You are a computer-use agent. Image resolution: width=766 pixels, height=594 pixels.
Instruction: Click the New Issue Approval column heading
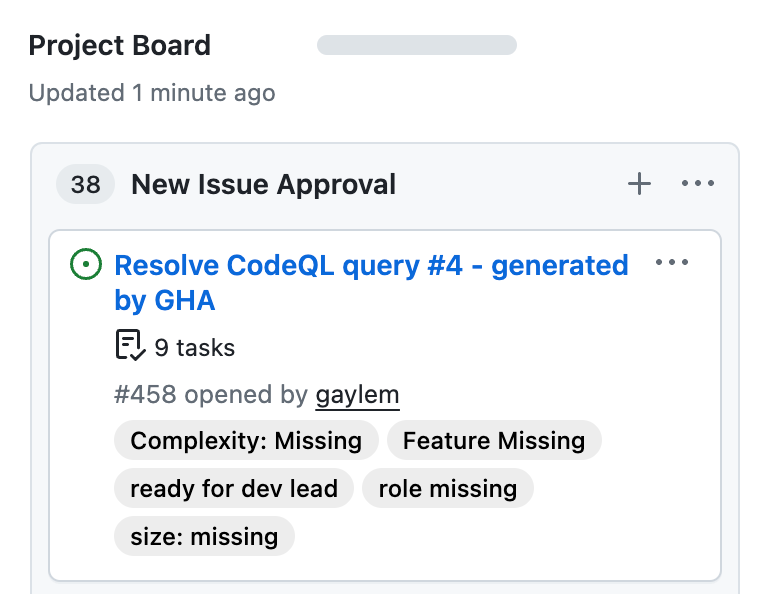[x=264, y=185]
